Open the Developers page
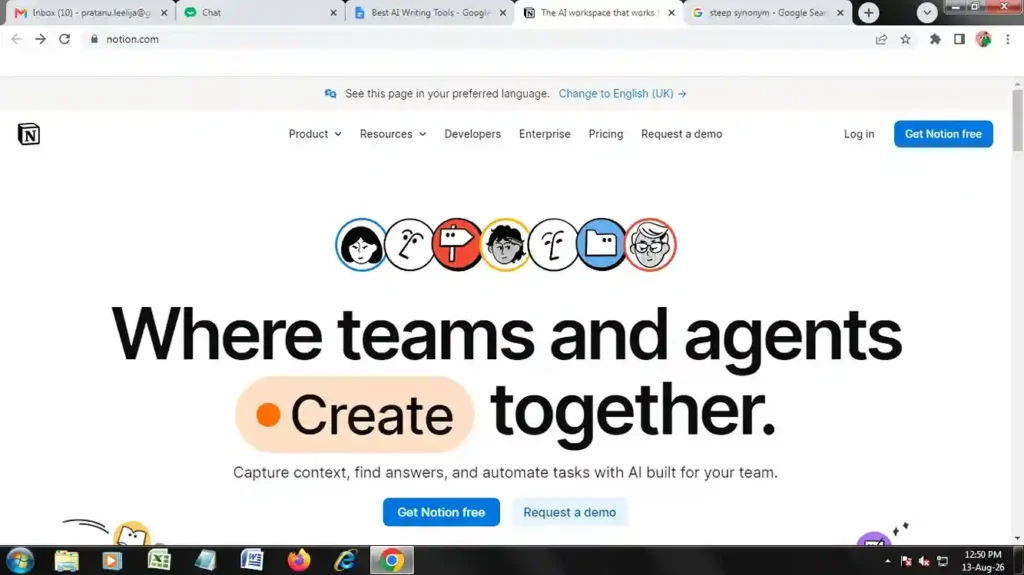This screenshot has height=575, width=1024. click(x=472, y=134)
